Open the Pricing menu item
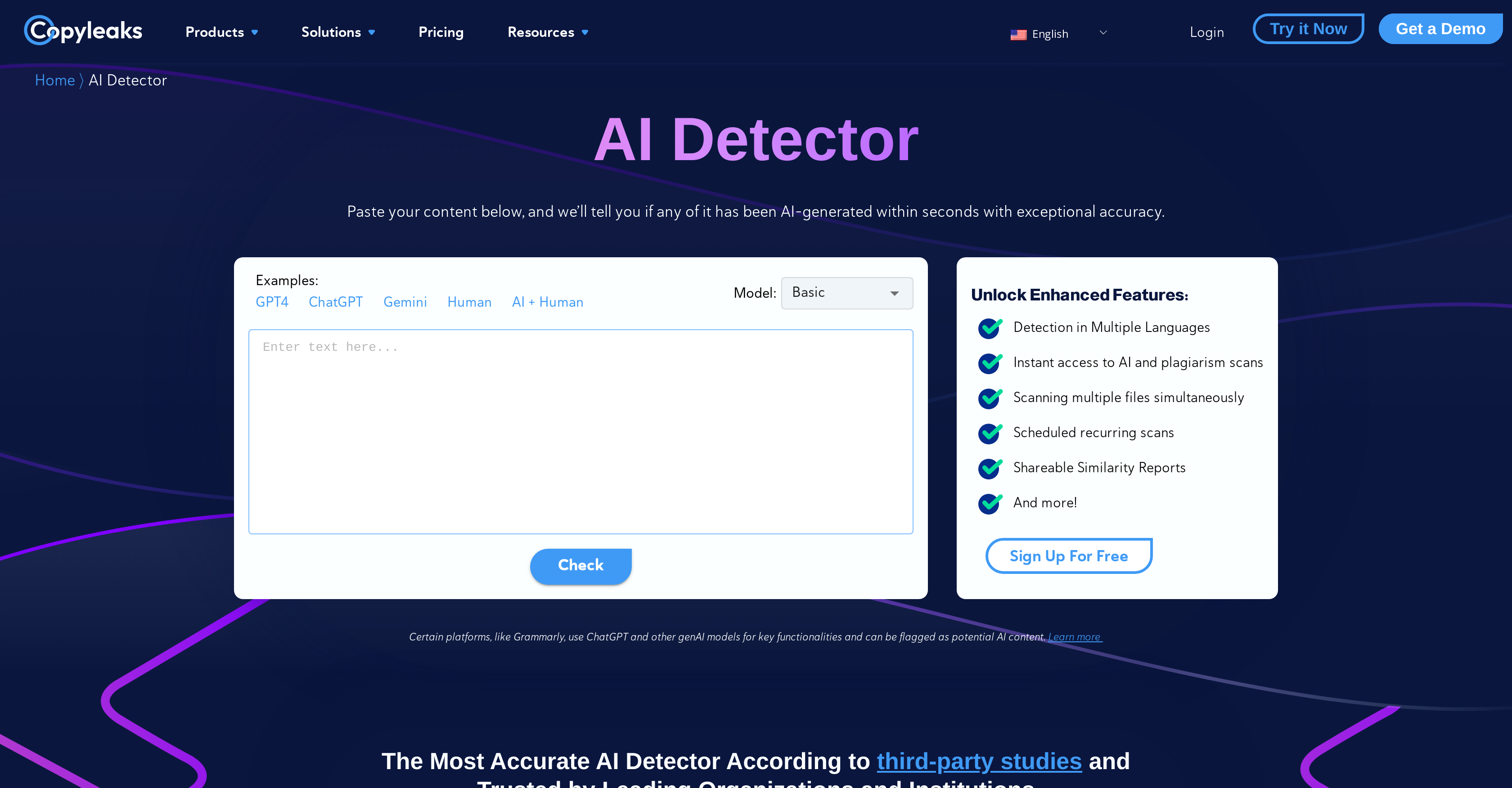The image size is (1512, 788). [x=440, y=33]
